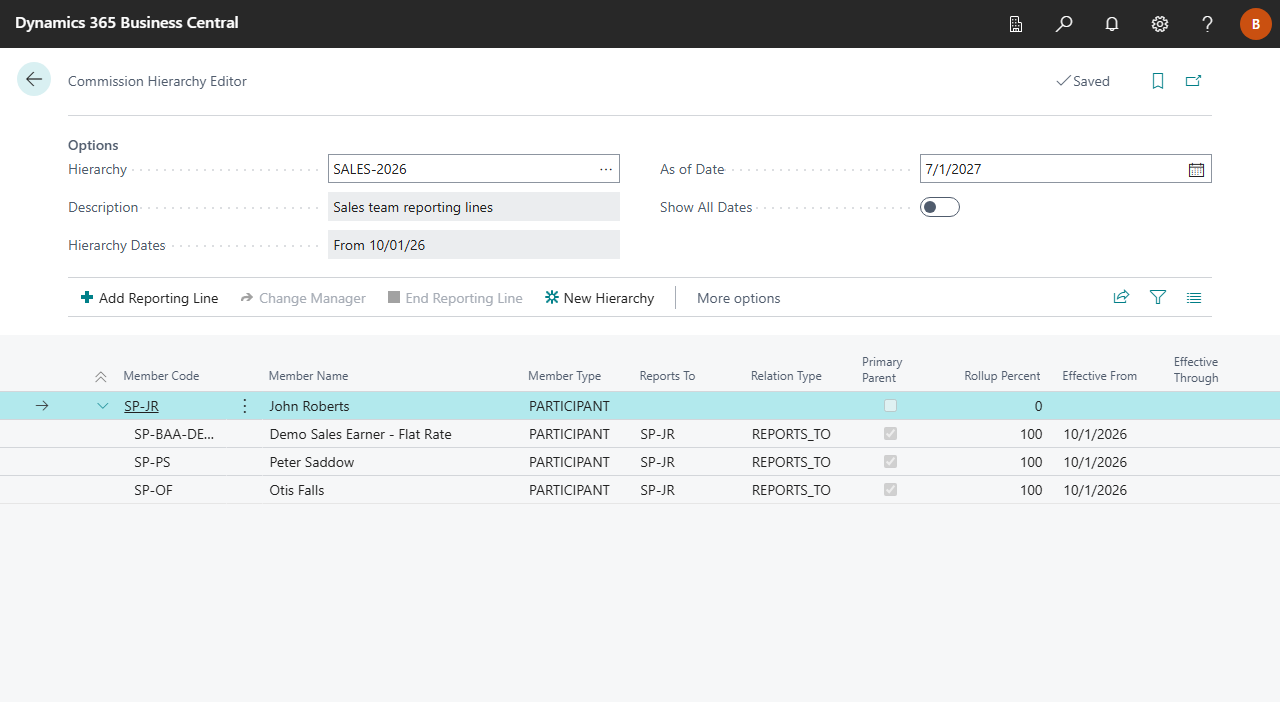
Task: Bookmark this page icon
Action: (1158, 81)
